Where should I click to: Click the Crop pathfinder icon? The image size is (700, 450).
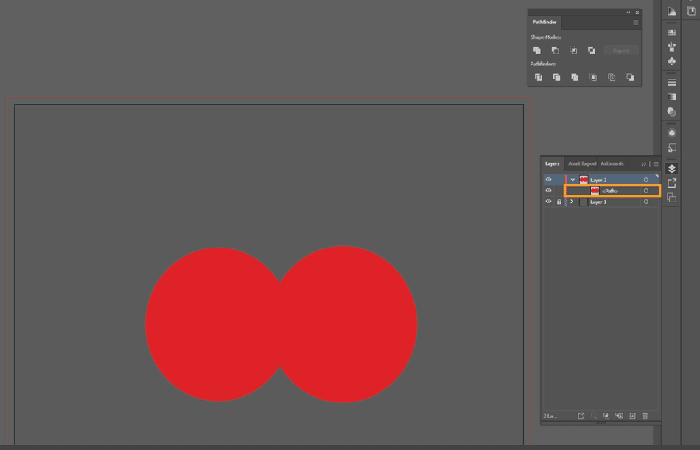pos(593,77)
